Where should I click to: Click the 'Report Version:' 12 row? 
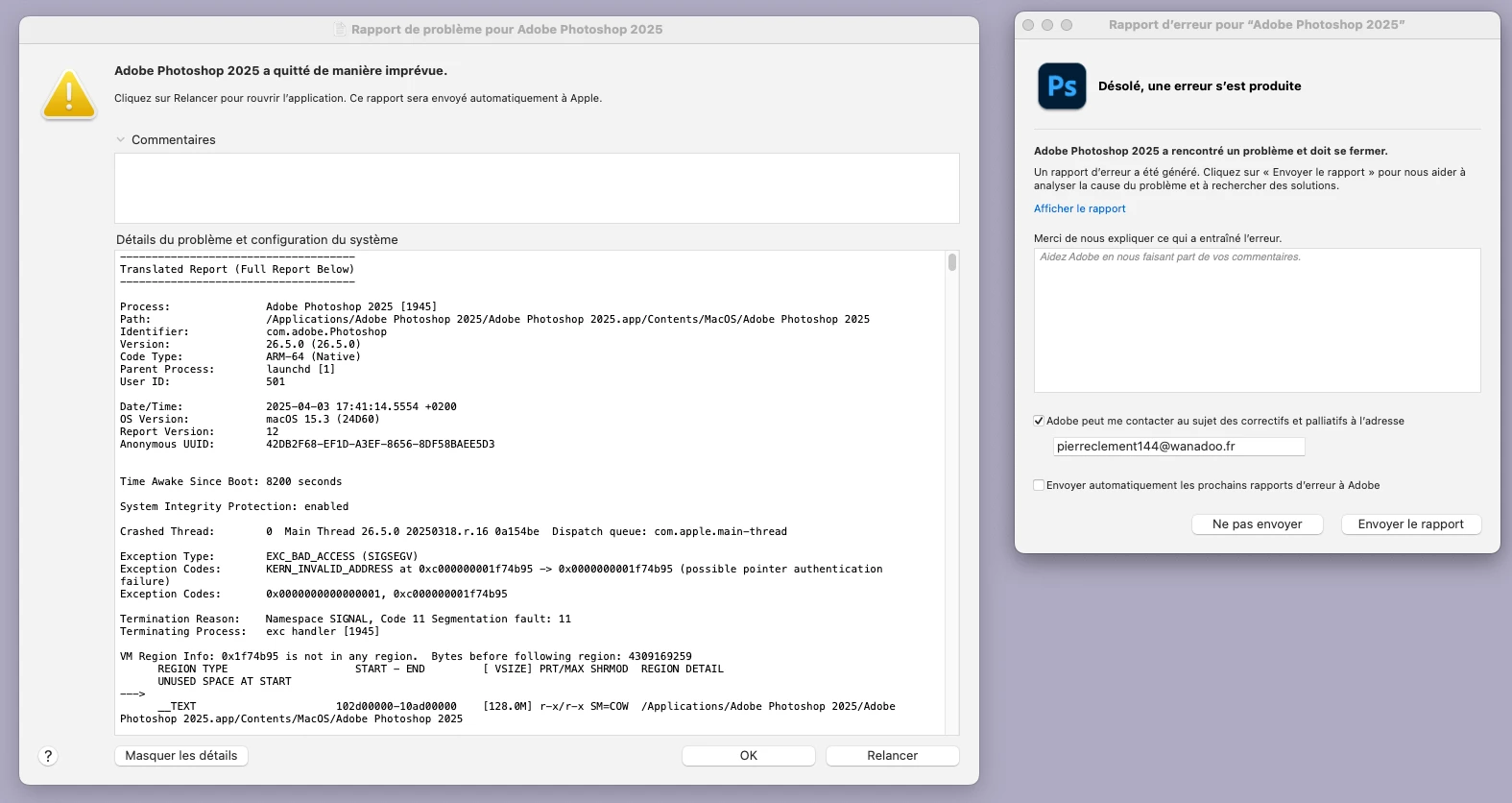[x=199, y=432]
